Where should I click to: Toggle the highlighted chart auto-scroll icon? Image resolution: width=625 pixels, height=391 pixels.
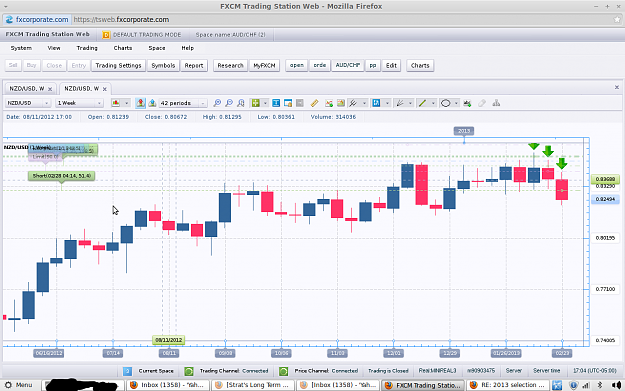point(140,103)
